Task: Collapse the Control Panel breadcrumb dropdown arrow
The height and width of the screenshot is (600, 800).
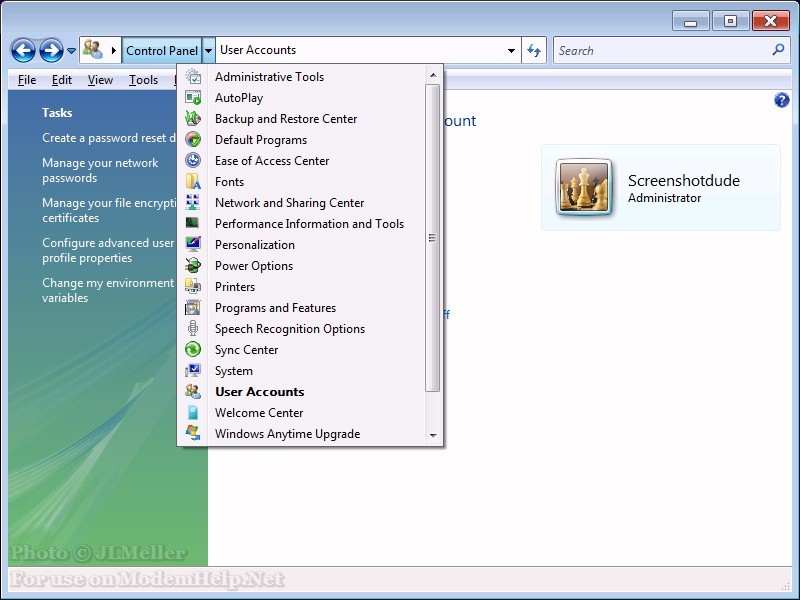Action: [208, 50]
